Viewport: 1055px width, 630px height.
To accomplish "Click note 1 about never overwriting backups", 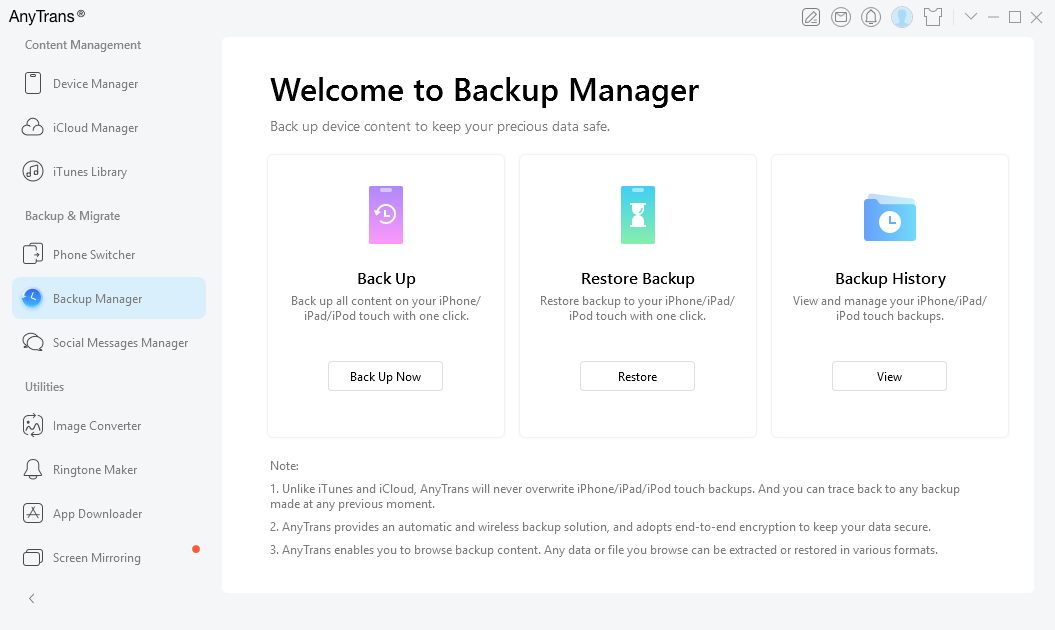I will pyautogui.click(x=615, y=496).
